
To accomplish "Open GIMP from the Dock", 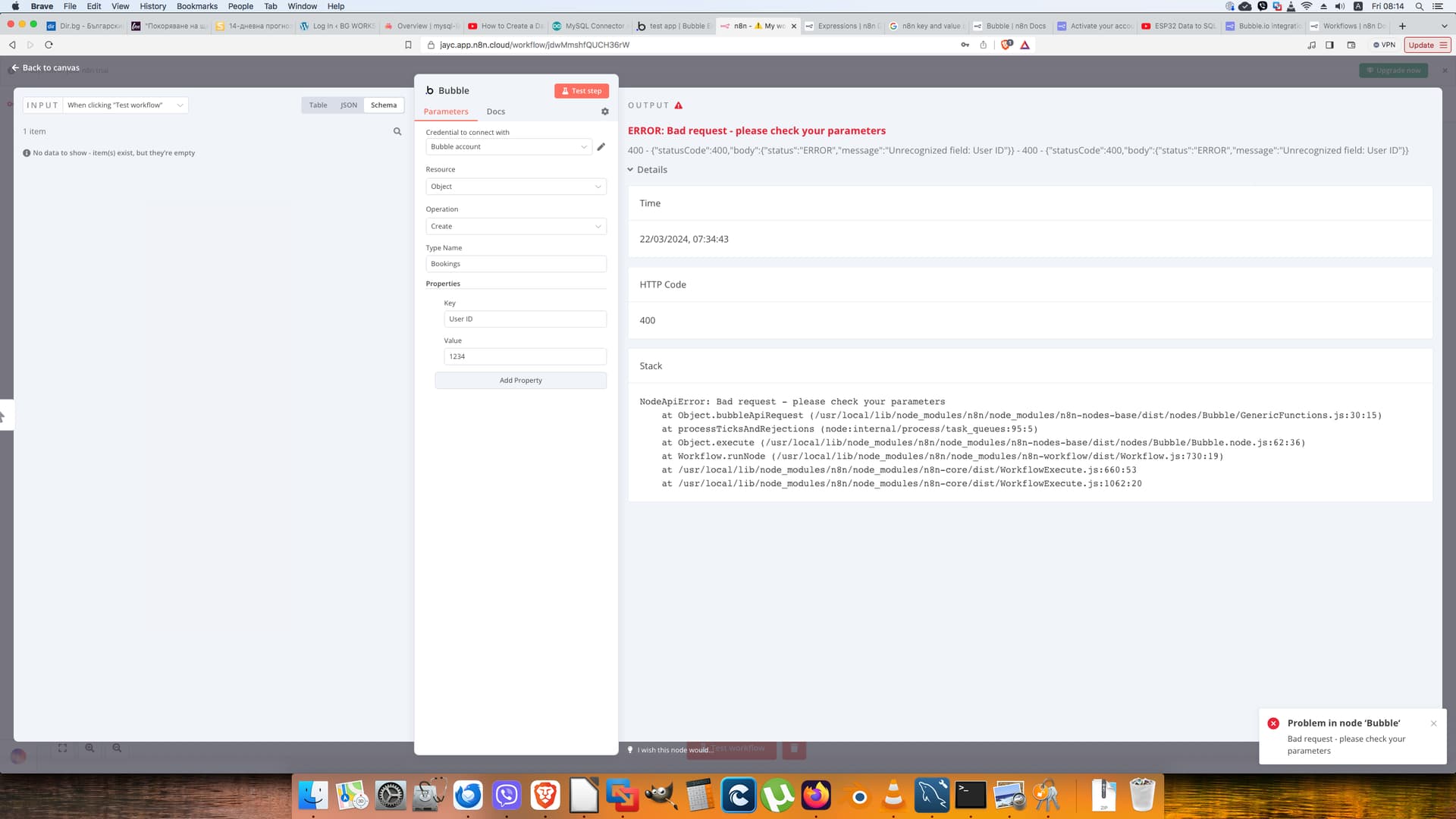I will pyautogui.click(x=661, y=795).
